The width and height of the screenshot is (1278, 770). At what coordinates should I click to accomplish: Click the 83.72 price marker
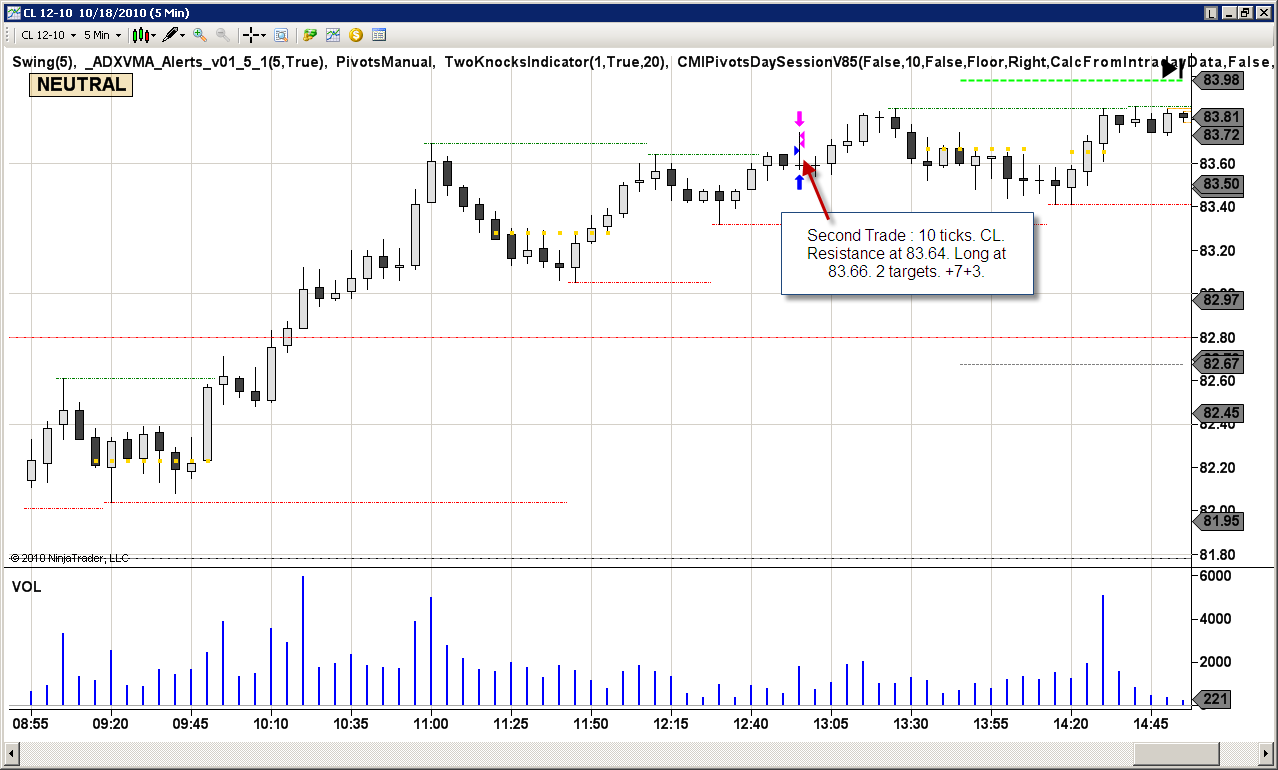tap(1221, 135)
